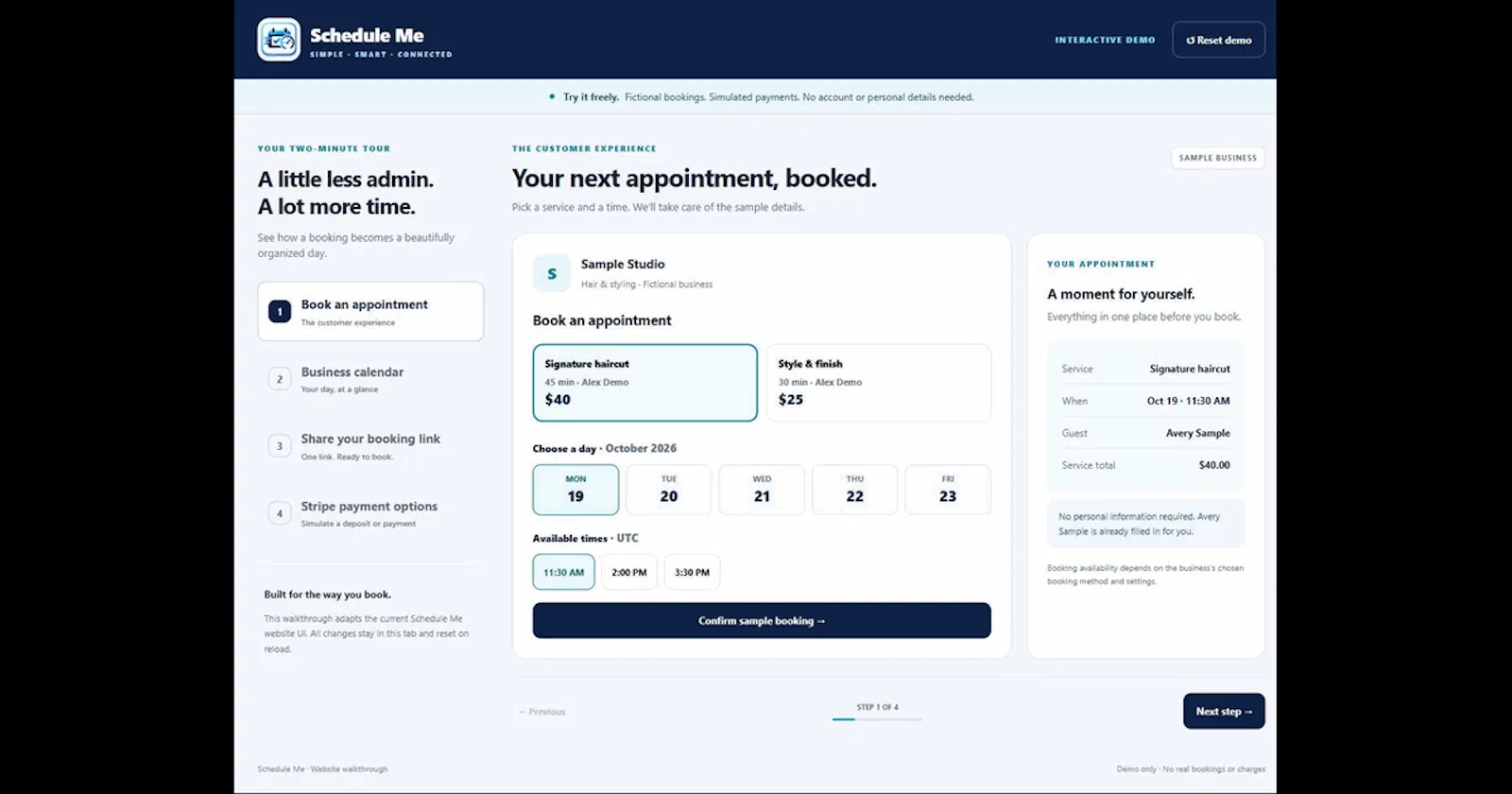
Task: Reset the demo
Action: (x=1218, y=40)
